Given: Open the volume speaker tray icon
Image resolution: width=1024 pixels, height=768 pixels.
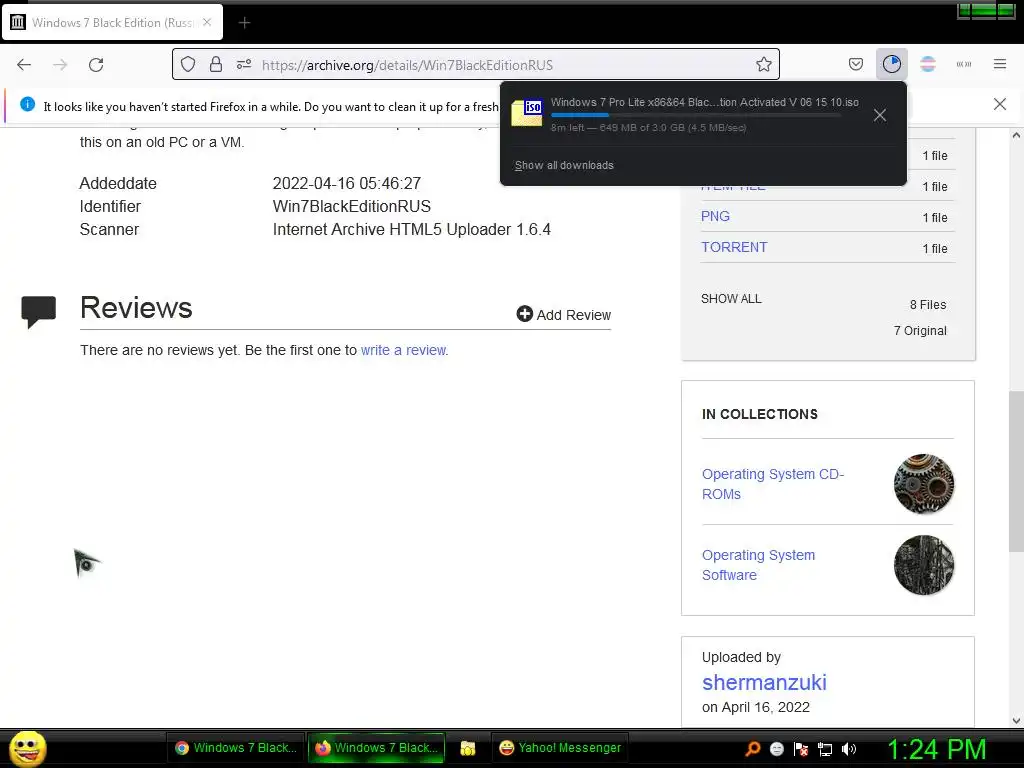Looking at the screenshot, I should click(849, 749).
